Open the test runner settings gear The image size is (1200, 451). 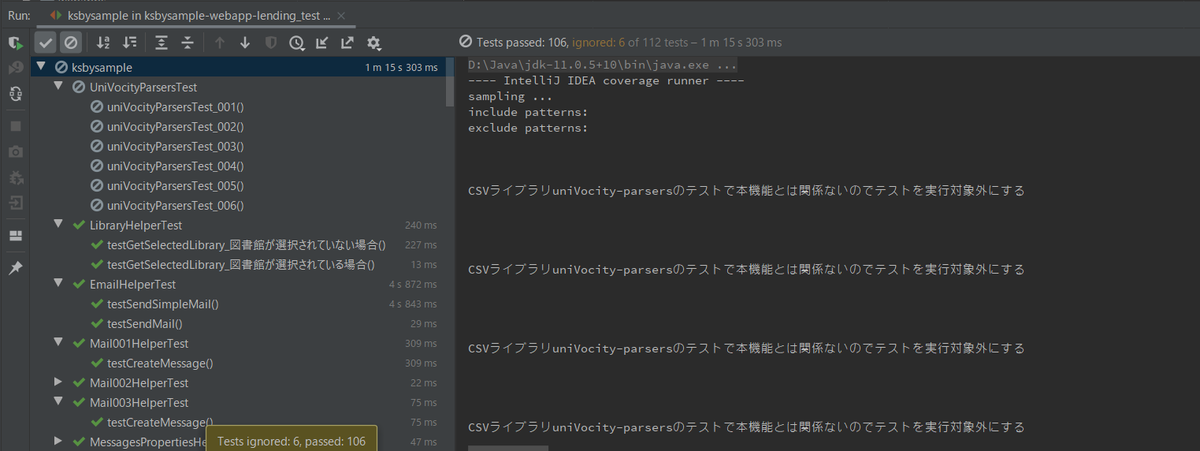pos(374,42)
